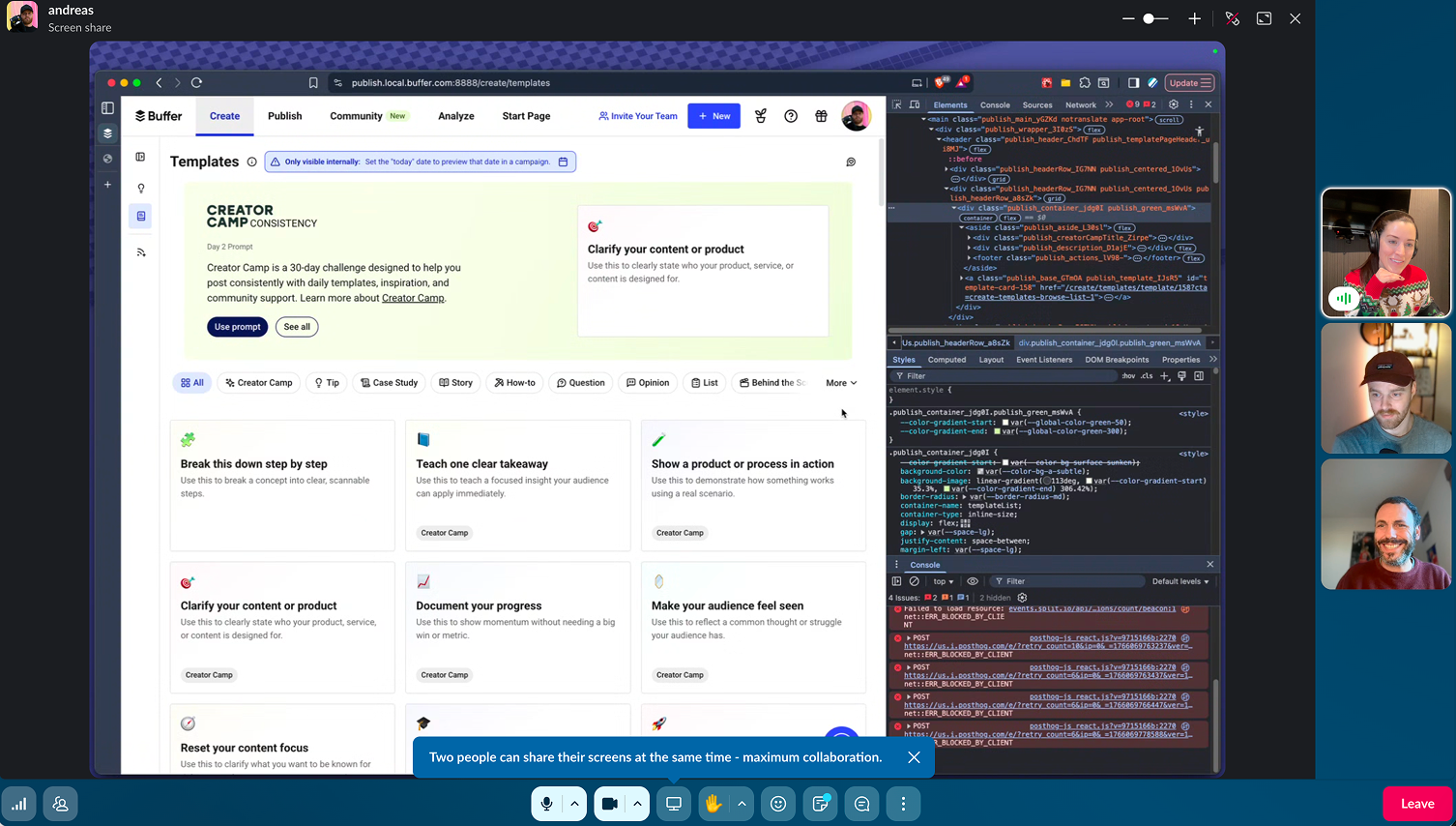The image size is (1456, 826).
Task: Select the Create tab in Buffer
Action: coord(224,116)
